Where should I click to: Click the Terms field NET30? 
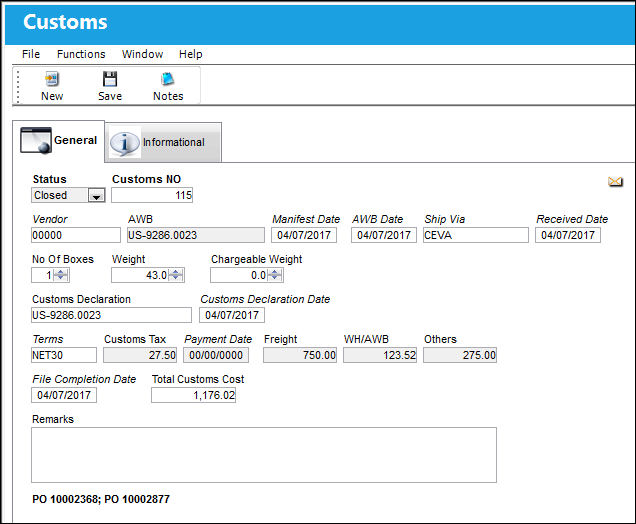tap(64, 355)
